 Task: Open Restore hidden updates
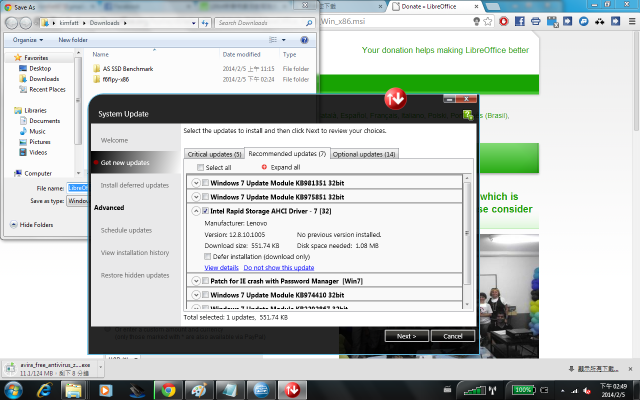tap(135, 275)
